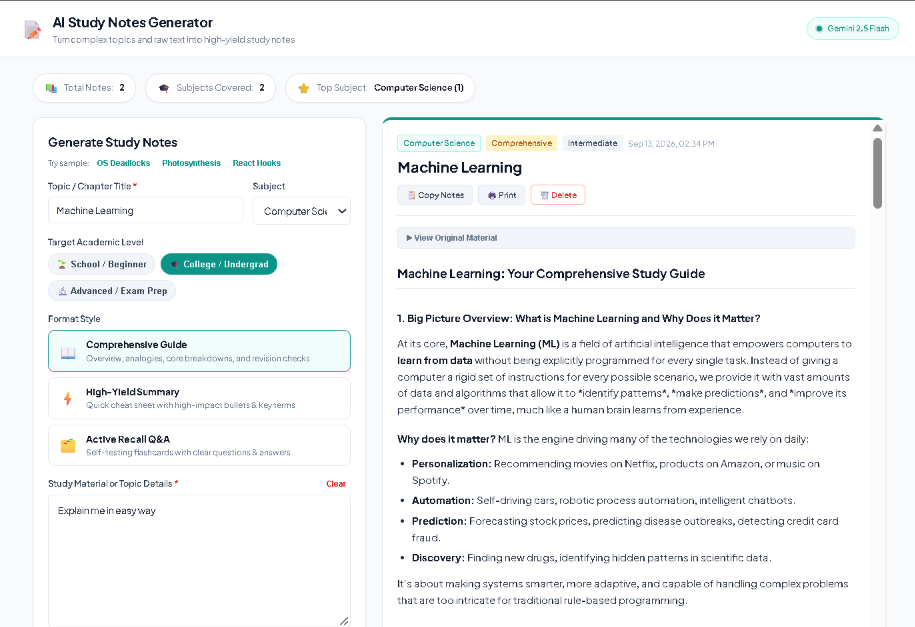Click the Total Notes: 2 stat pill
Image resolution: width=915 pixels, height=627 pixels.
pos(85,88)
